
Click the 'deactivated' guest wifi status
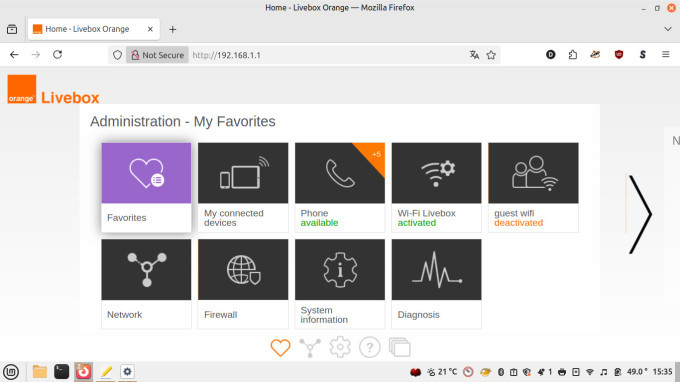pos(519,223)
